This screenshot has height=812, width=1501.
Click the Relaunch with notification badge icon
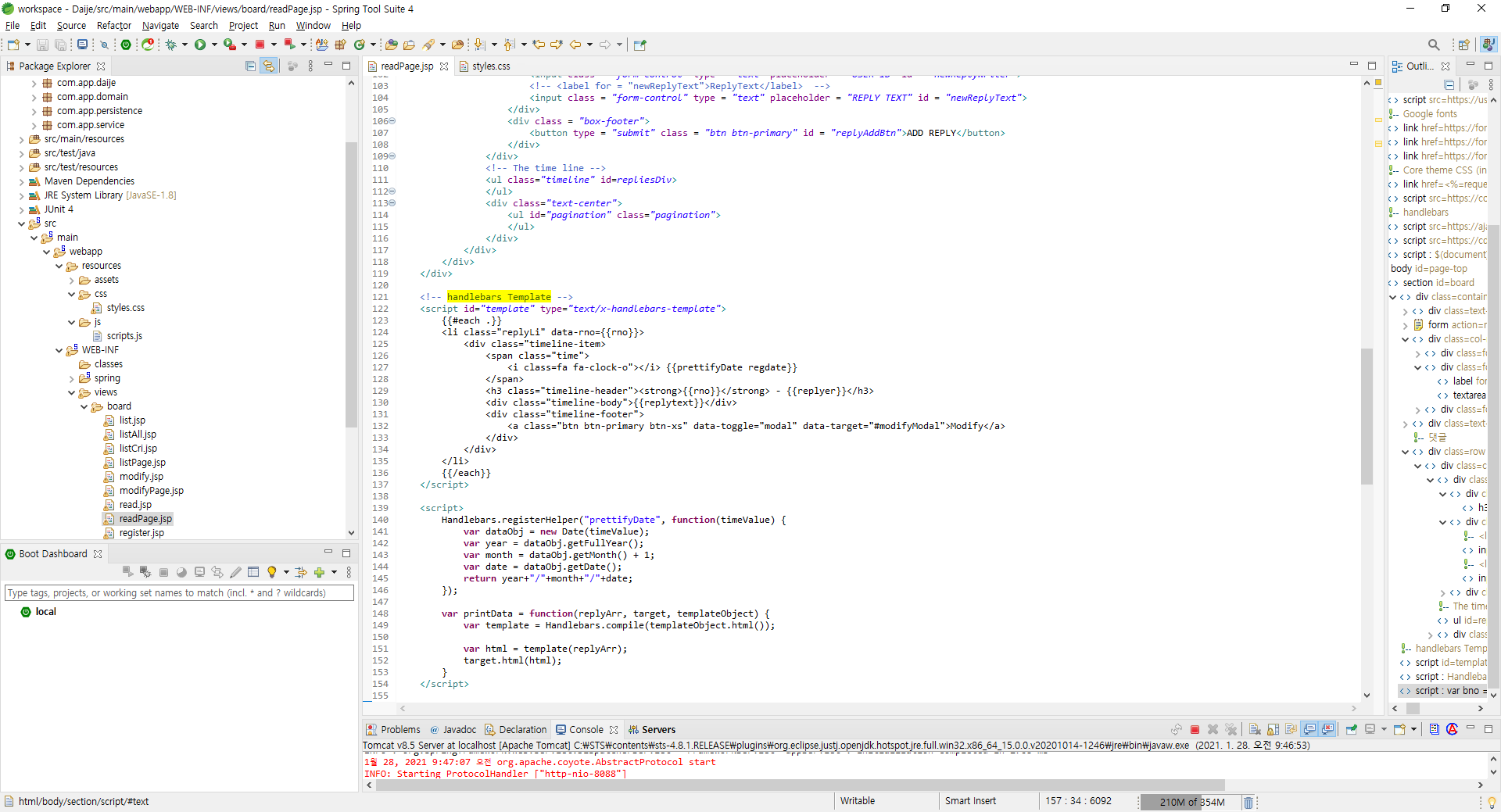tap(148, 45)
